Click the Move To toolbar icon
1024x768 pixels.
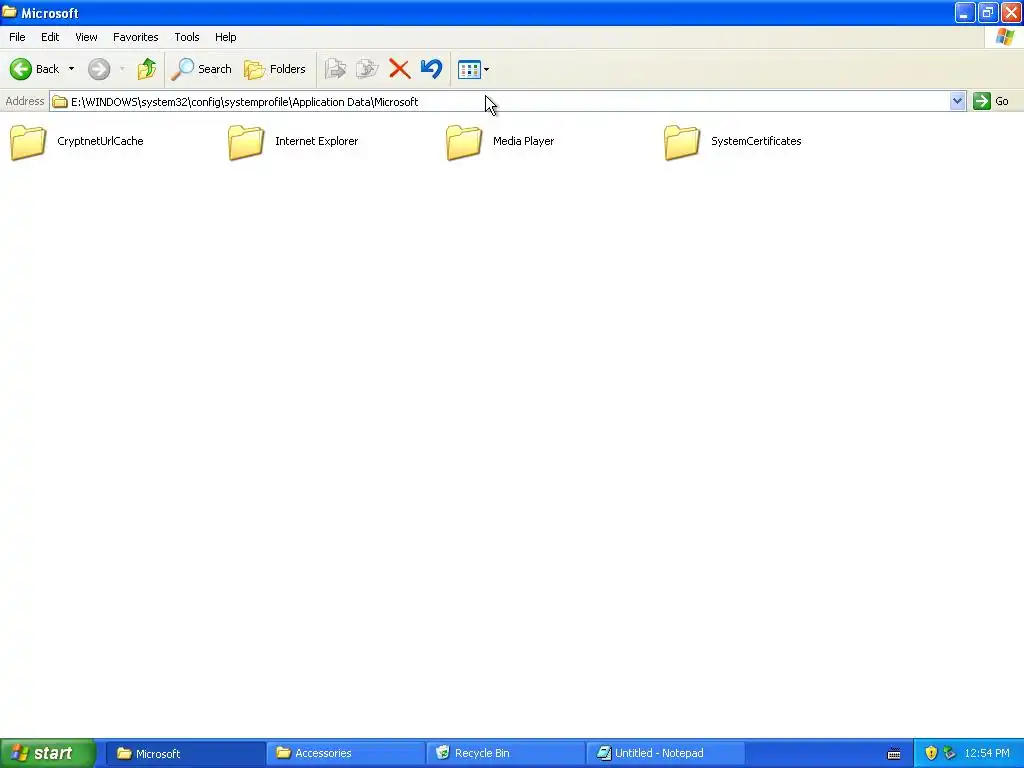pos(336,69)
